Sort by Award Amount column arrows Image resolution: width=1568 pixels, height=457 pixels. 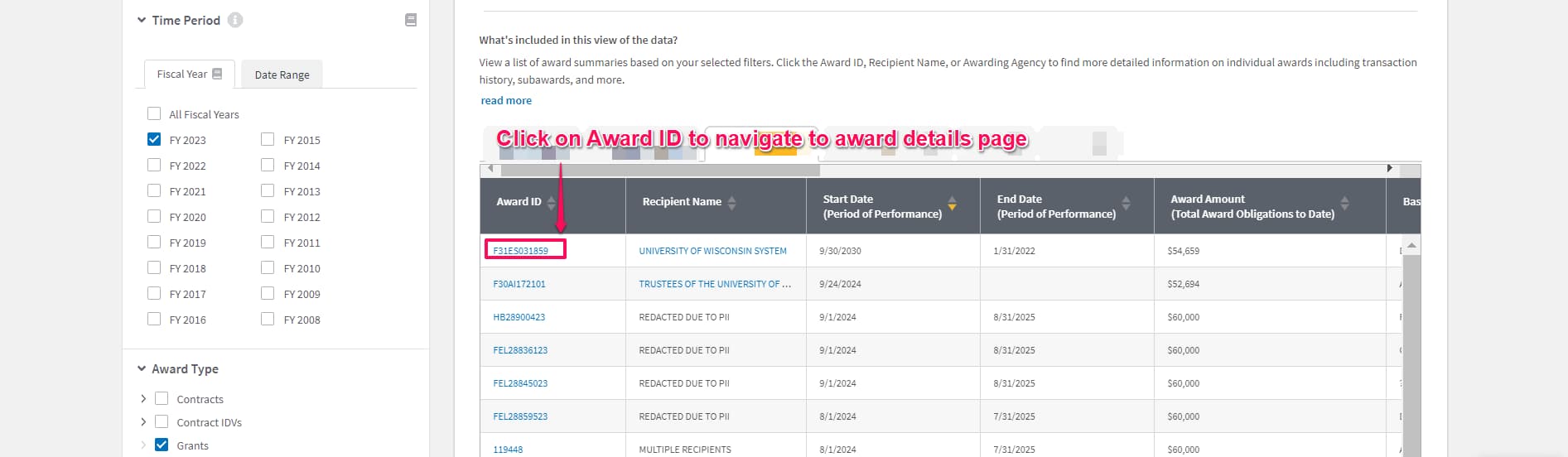pyautogui.click(x=1344, y=203)
